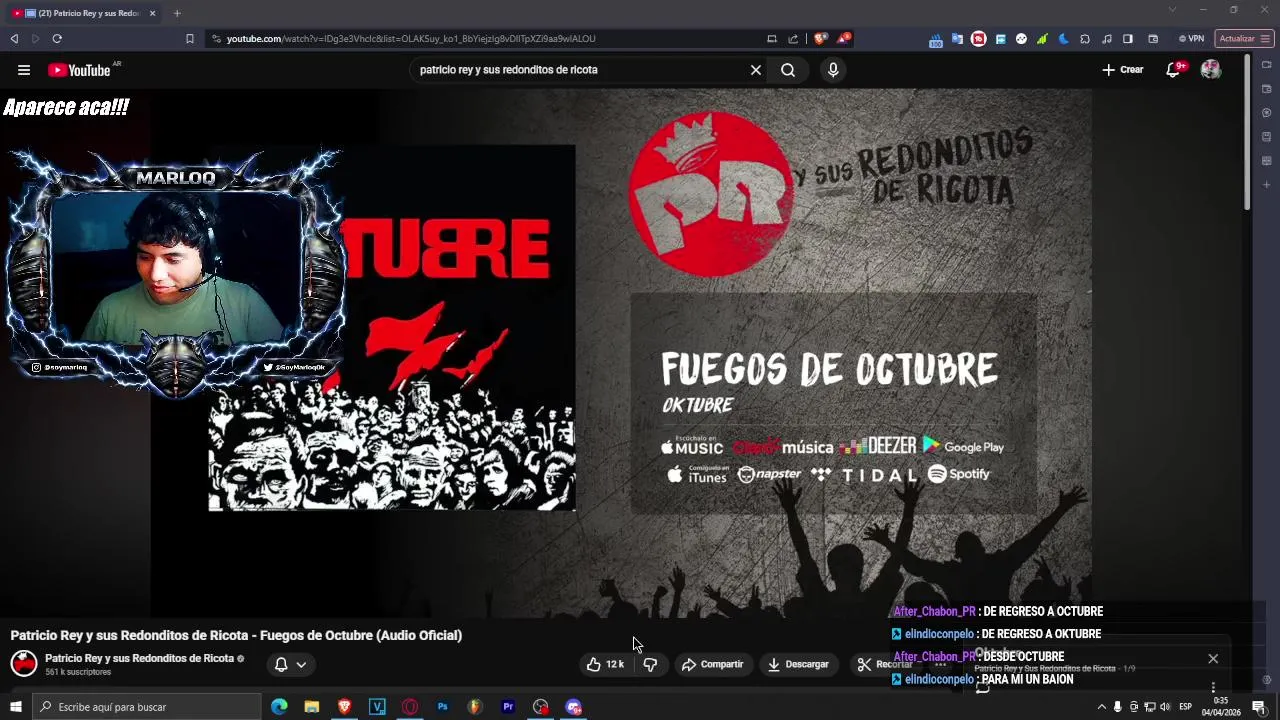Open the browser extensions puzzle icon
Image resolution: width=1280 pixels, height=720 pixels.
pos(1085,39)
